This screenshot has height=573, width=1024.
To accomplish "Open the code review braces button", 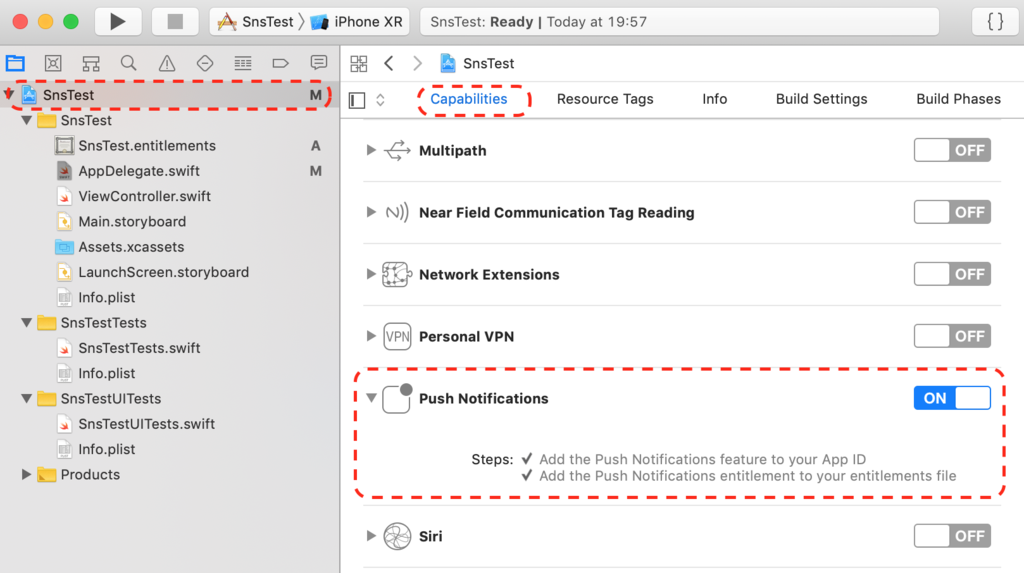I will coord(995,22).
